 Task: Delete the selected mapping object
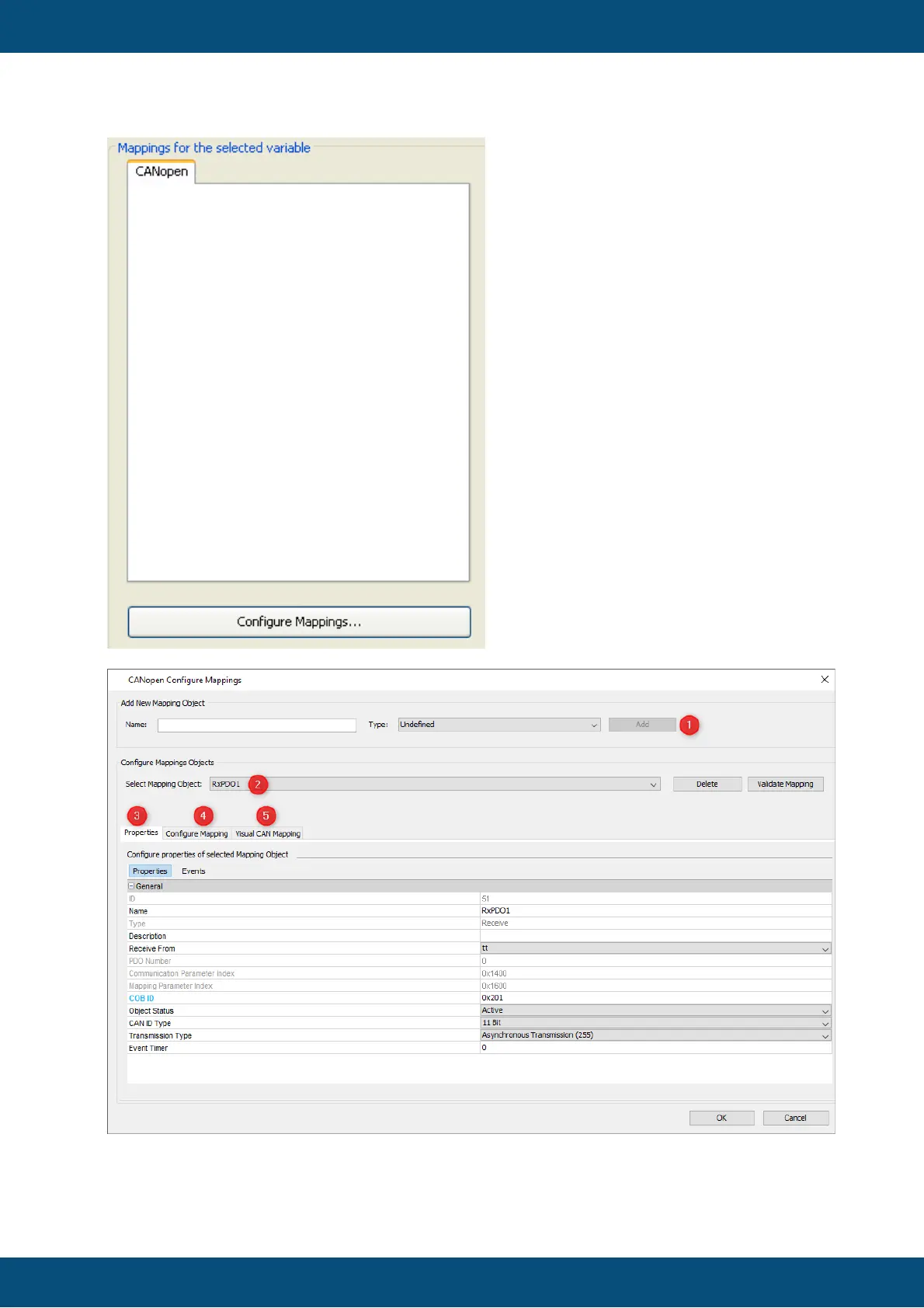(707, 784)
